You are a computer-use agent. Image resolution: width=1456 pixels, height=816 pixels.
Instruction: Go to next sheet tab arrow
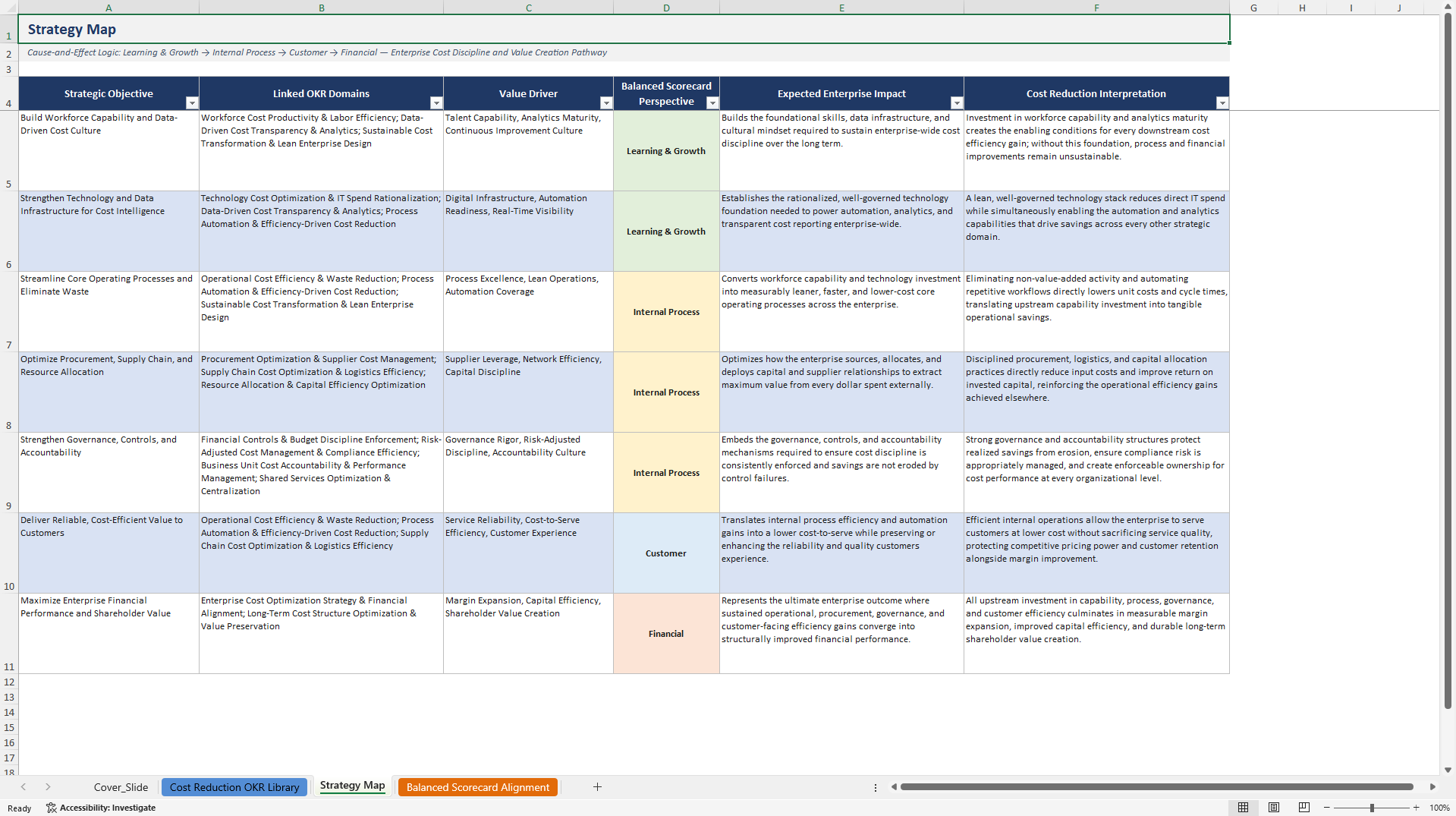[x=48, y=787]
